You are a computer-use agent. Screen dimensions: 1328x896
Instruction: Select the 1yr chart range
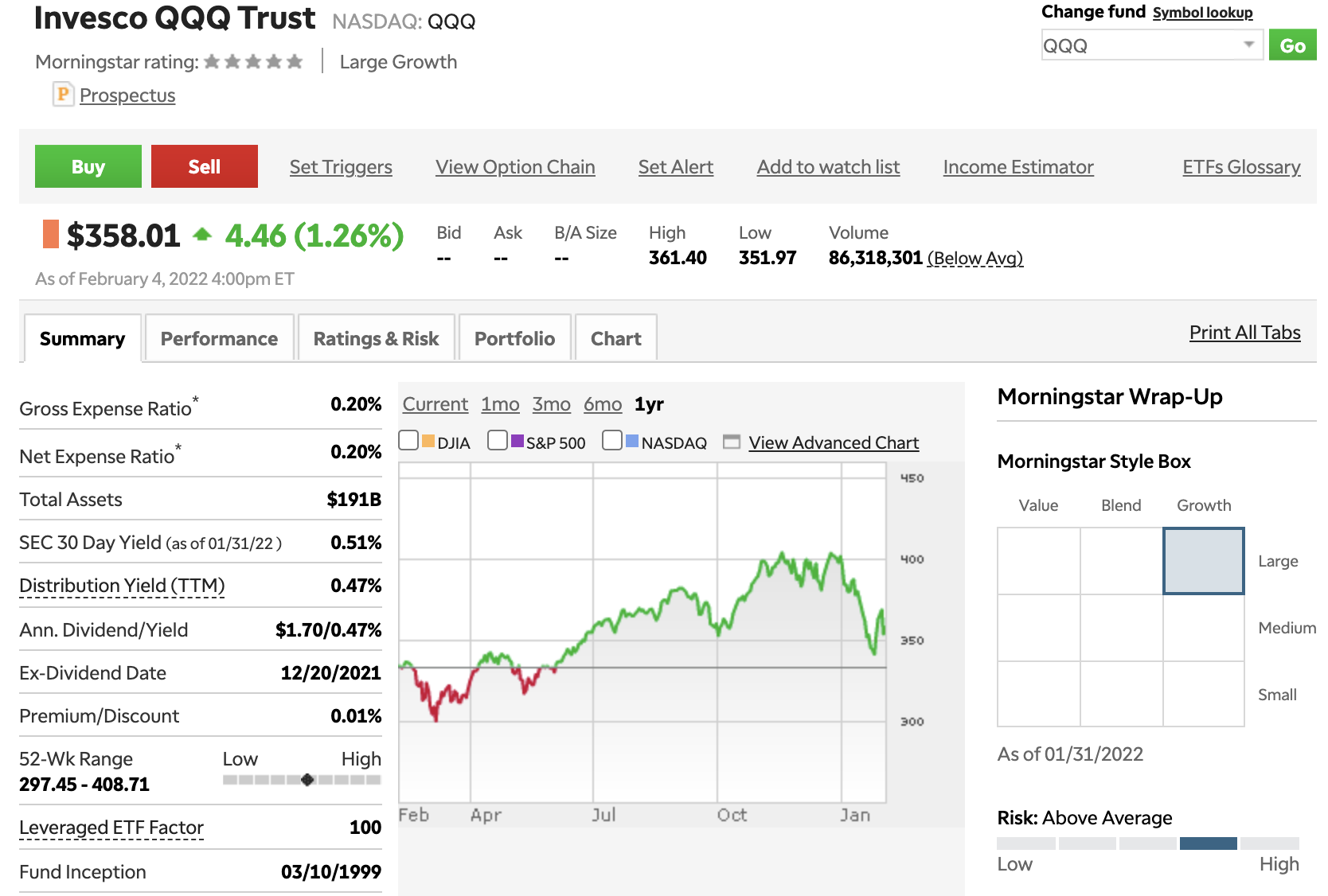click(x=649, y=404)
